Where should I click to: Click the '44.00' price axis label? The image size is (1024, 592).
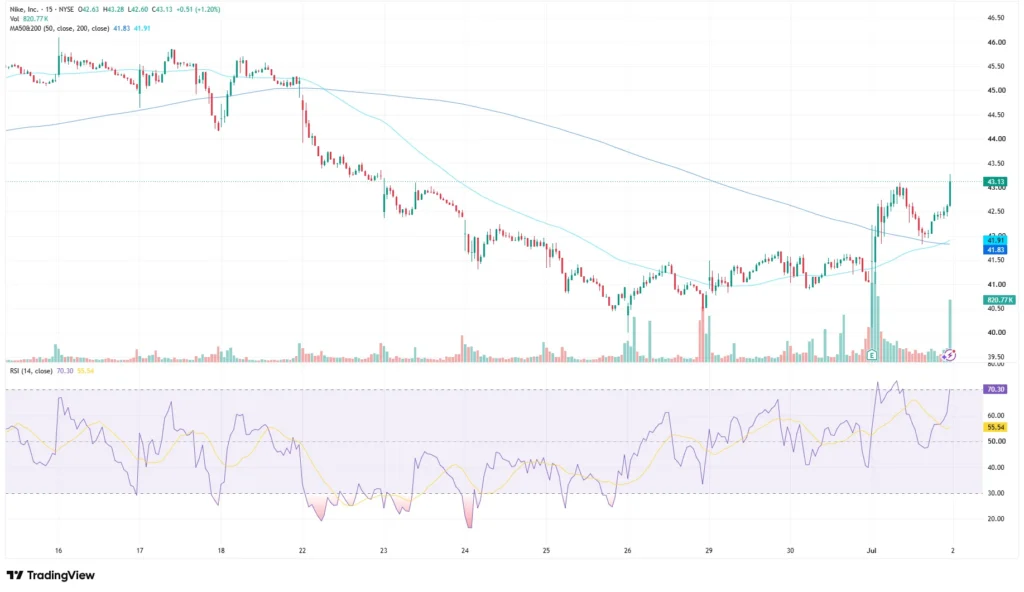click(996, 139)
